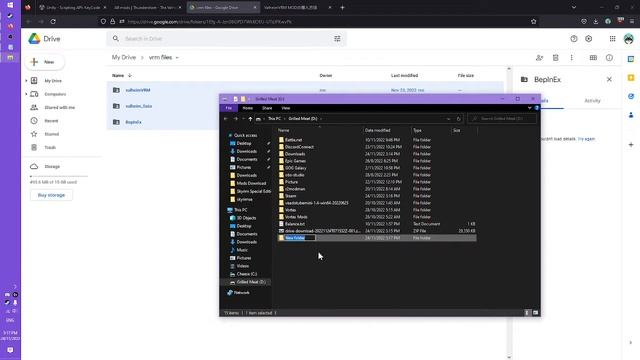Open the Explorer address history dropdown
Image resolution: width=640 pixels, height=360 pixels.
448,119
